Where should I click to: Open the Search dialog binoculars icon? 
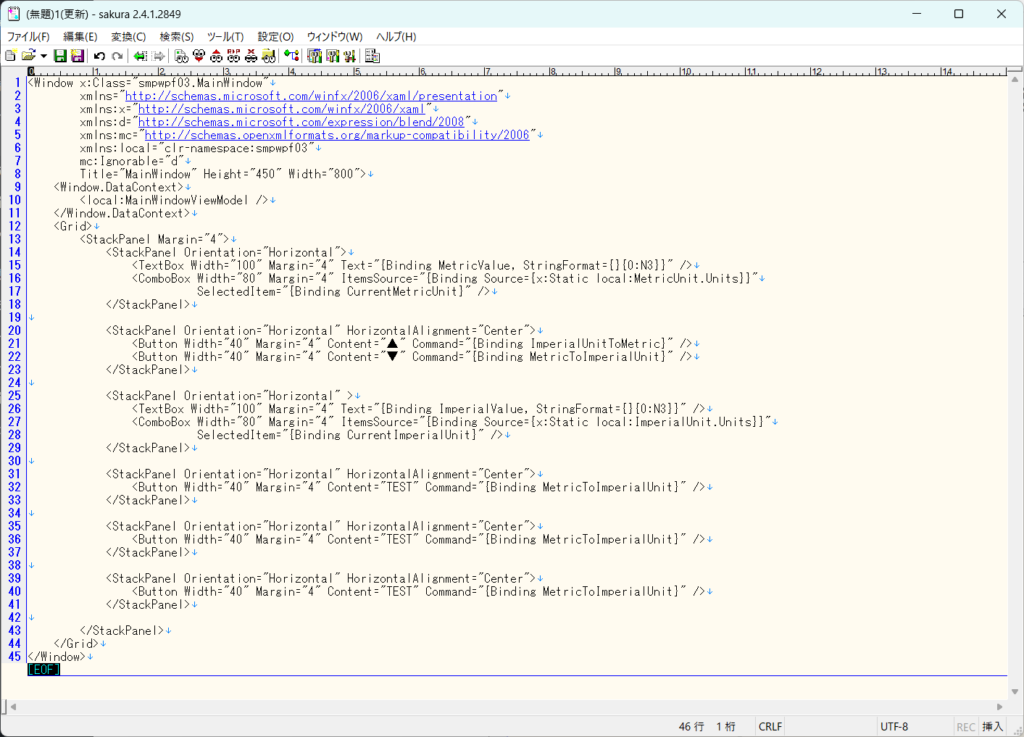182,56
